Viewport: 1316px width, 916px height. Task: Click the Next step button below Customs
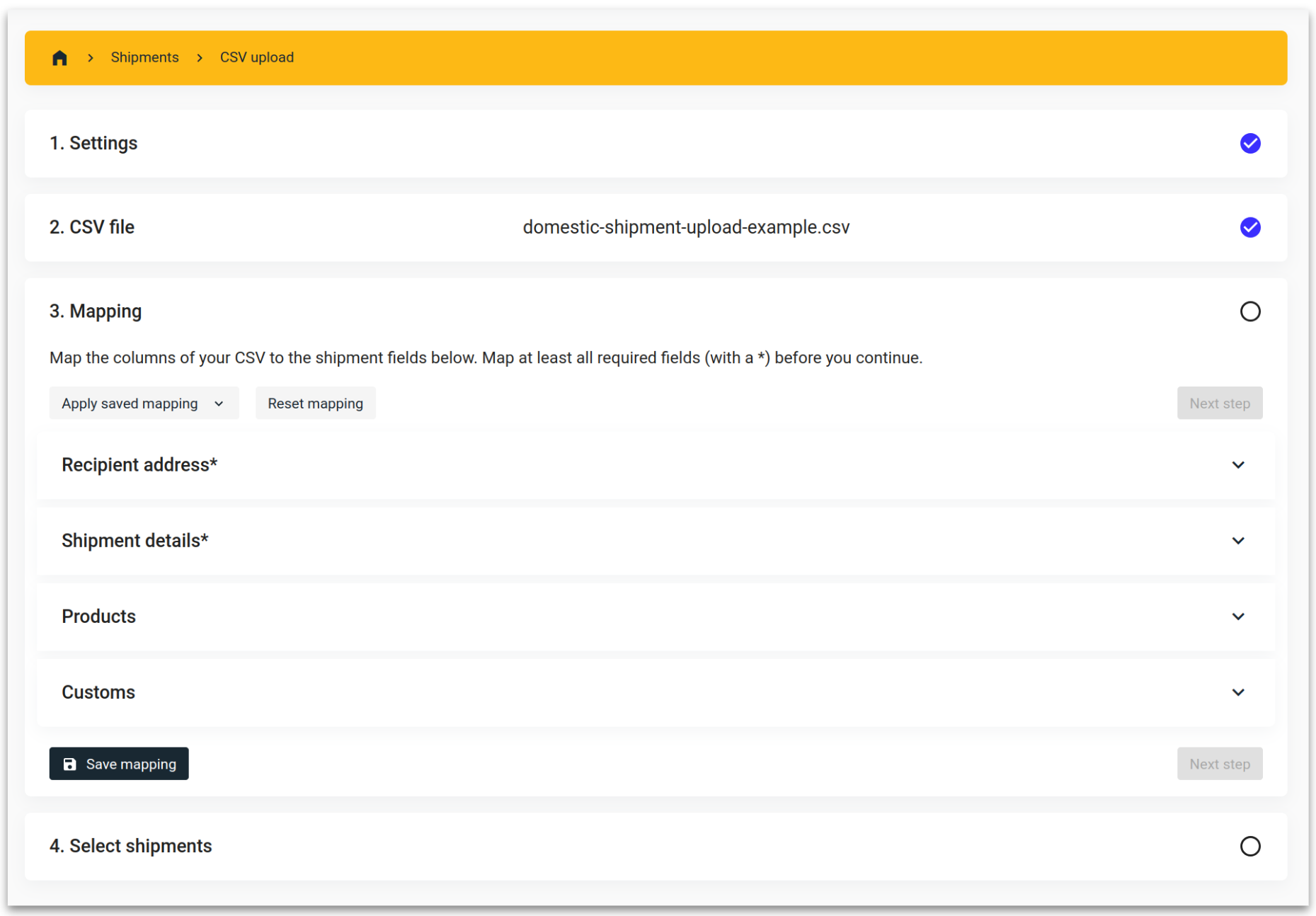(x=1219, y=764)
